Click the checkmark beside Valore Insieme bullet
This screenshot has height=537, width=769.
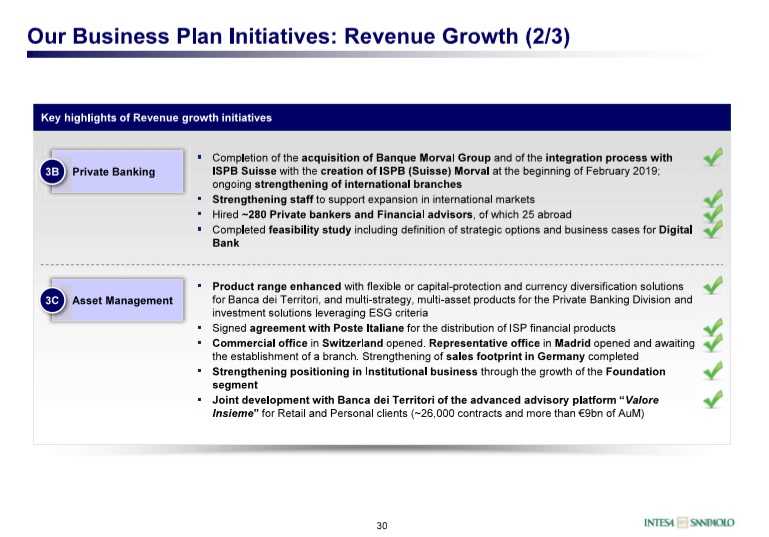tap(713, 400)
